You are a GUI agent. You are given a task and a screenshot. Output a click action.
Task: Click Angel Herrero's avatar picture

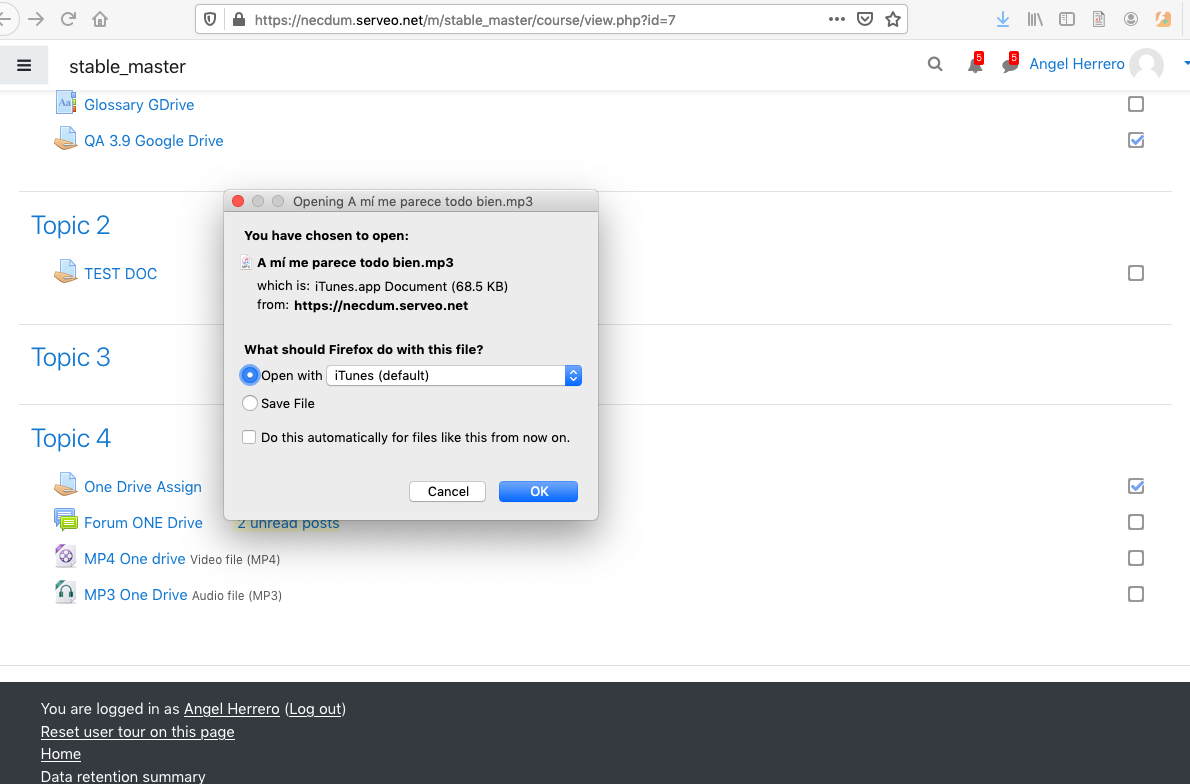[x=1146, y=65]
